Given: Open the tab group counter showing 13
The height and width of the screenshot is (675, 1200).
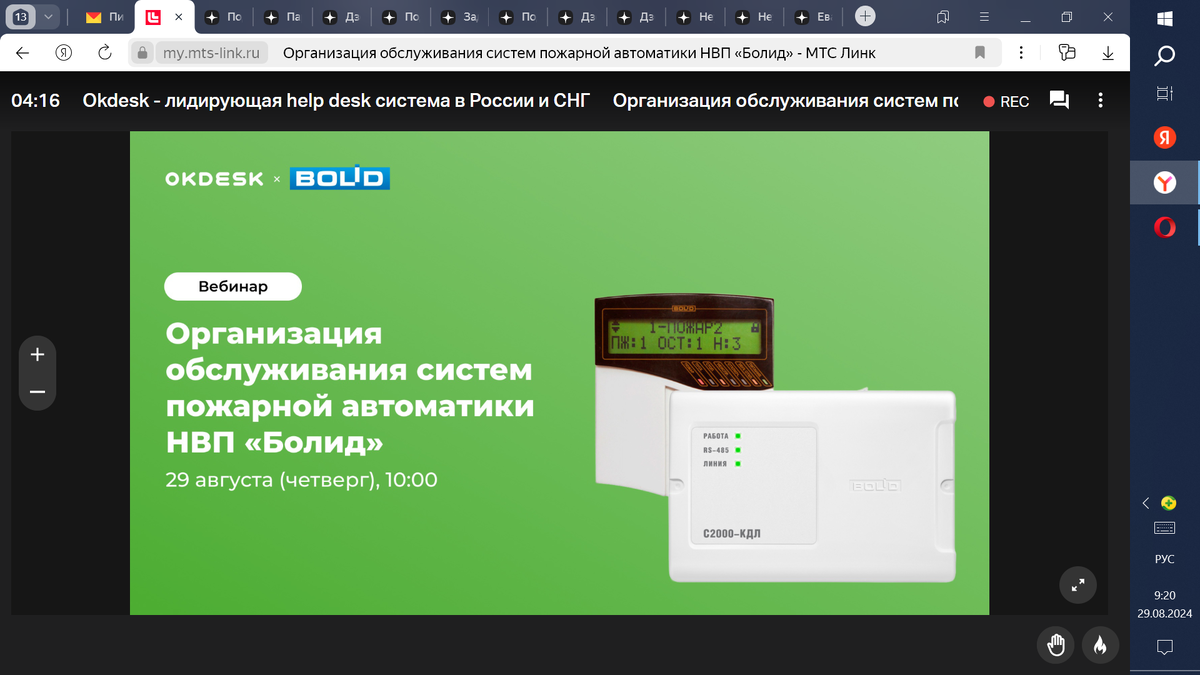Looking at the screenshot, I should tap(21, 16).
